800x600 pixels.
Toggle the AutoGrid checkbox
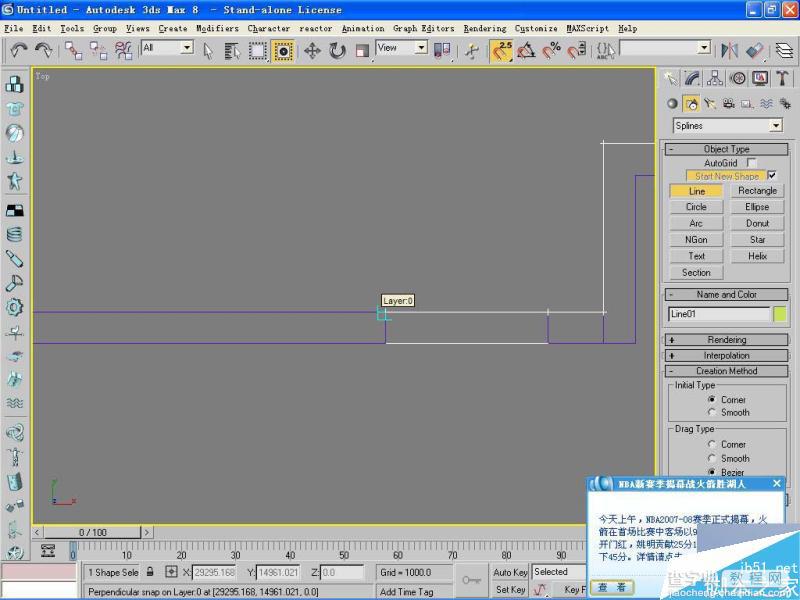click(752, 163)
